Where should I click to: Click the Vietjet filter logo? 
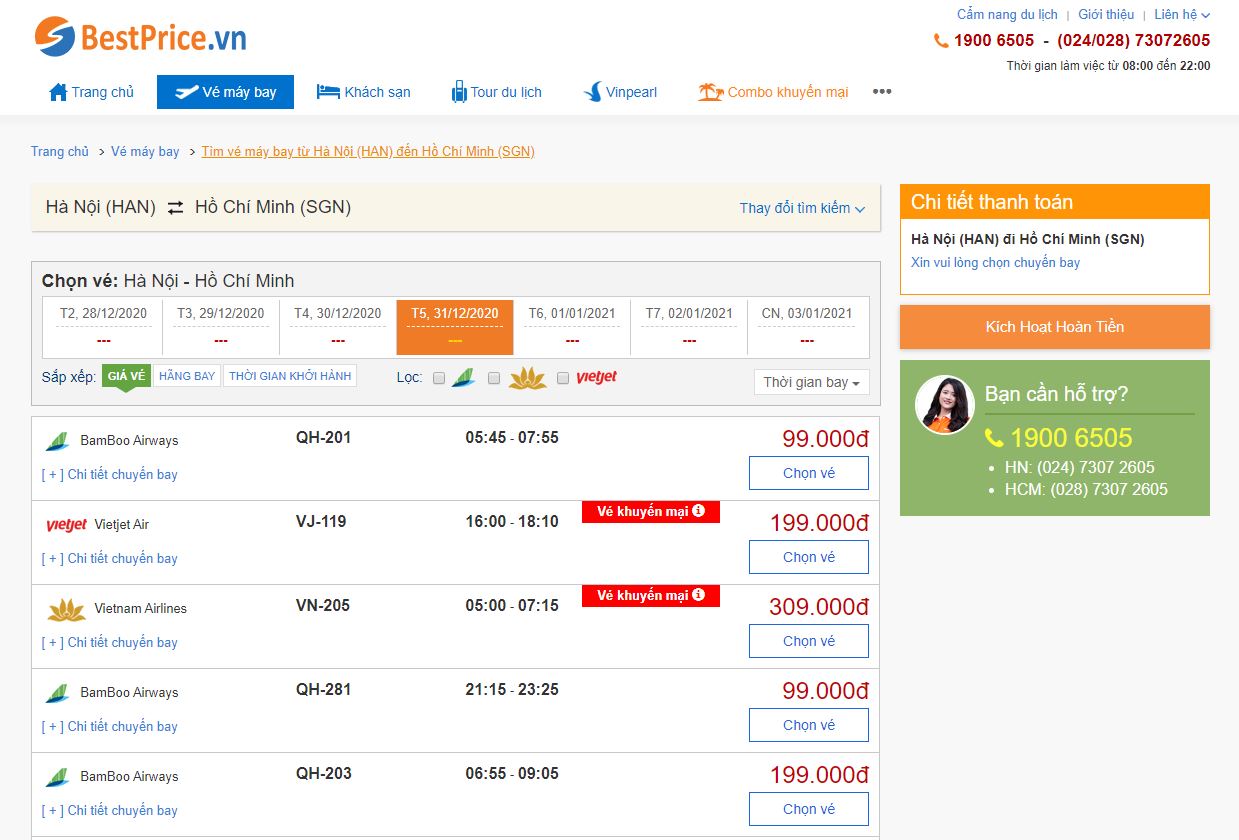[596, 377]
